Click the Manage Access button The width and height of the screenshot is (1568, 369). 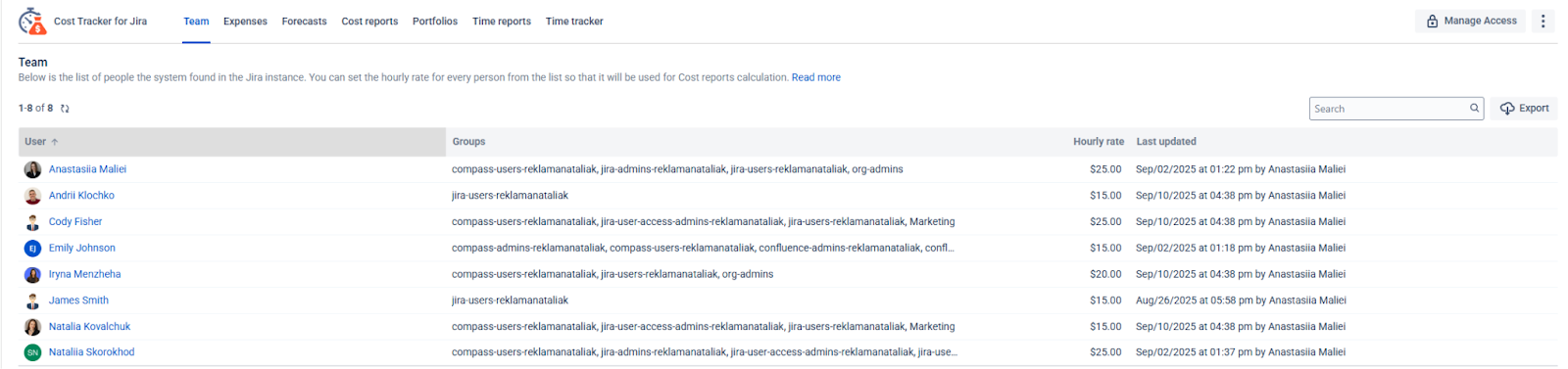[x=1470, y=21]
